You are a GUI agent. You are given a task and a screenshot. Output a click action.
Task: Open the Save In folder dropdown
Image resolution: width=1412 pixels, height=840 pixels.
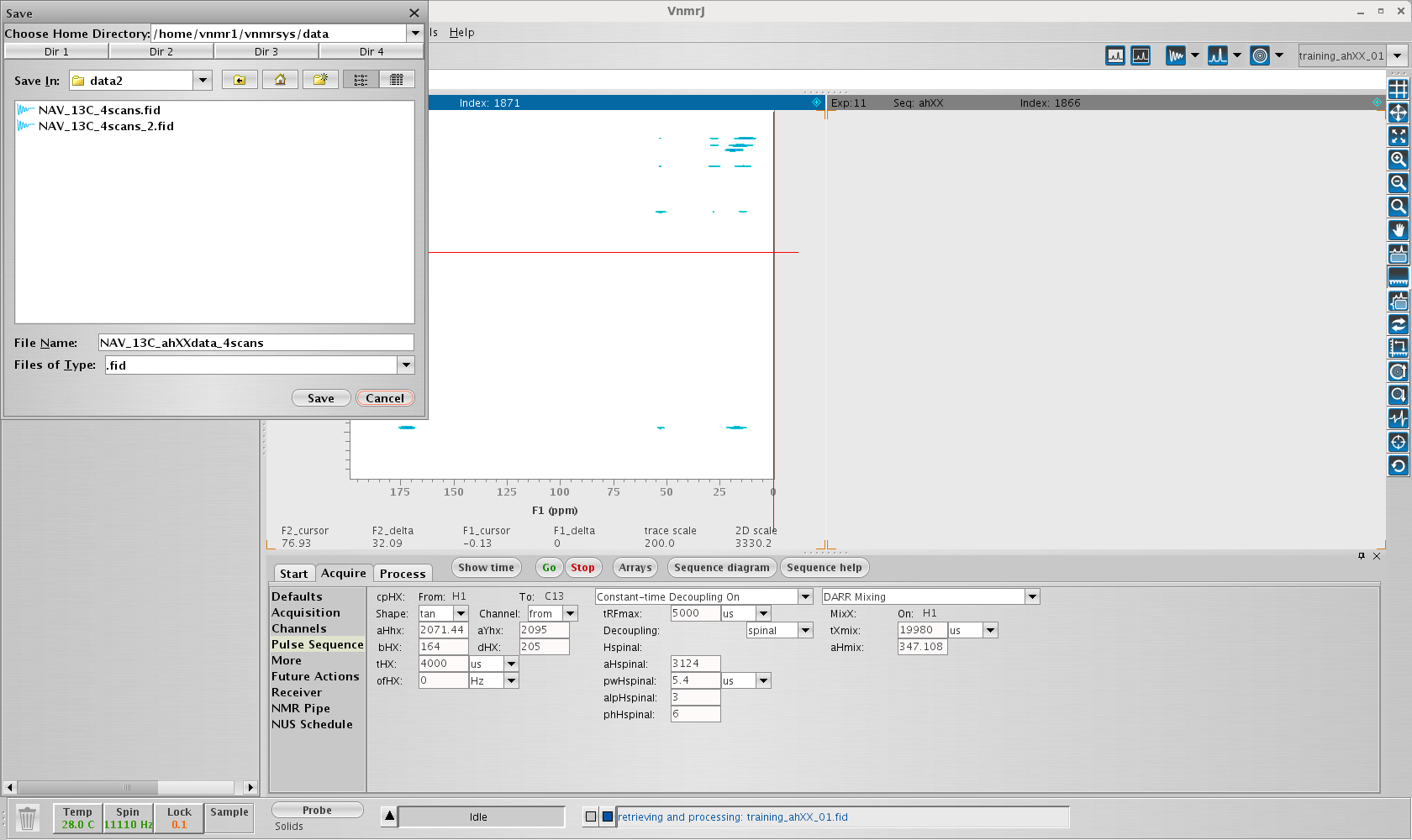pos(203,81)
